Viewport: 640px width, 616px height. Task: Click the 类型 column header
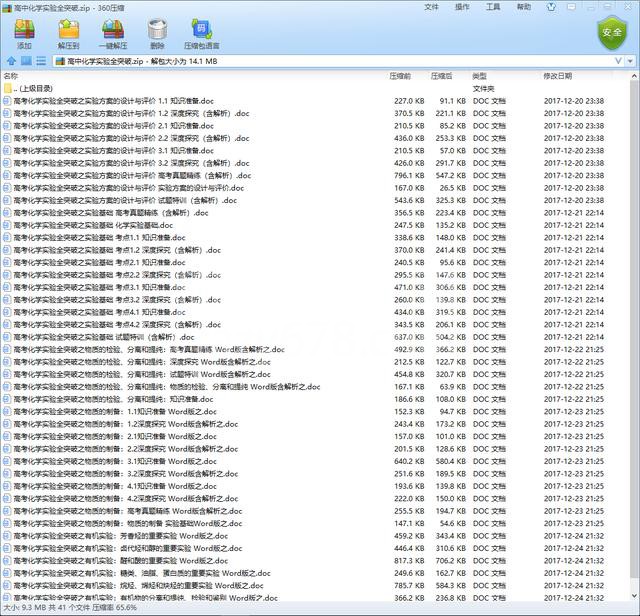point(480,76)
